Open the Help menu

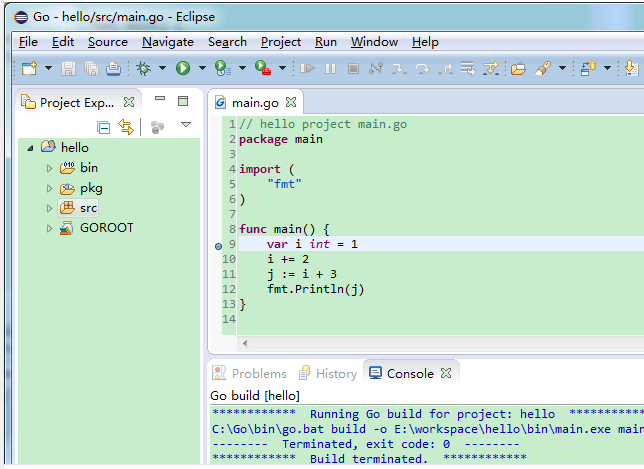(425, 42)
